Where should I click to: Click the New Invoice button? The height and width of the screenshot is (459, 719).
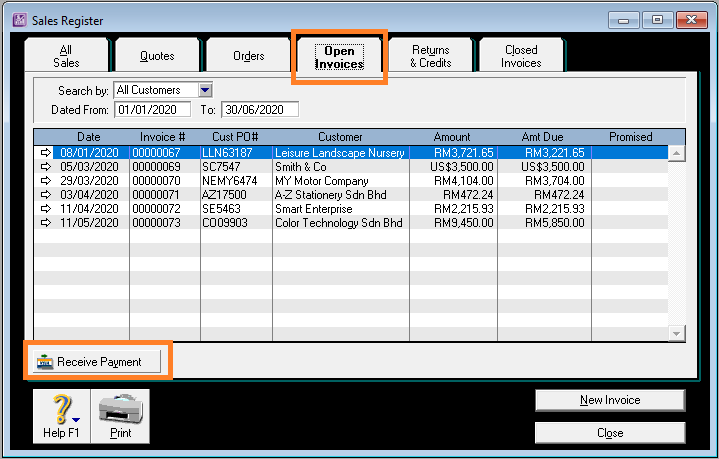[x=610, y=400]
